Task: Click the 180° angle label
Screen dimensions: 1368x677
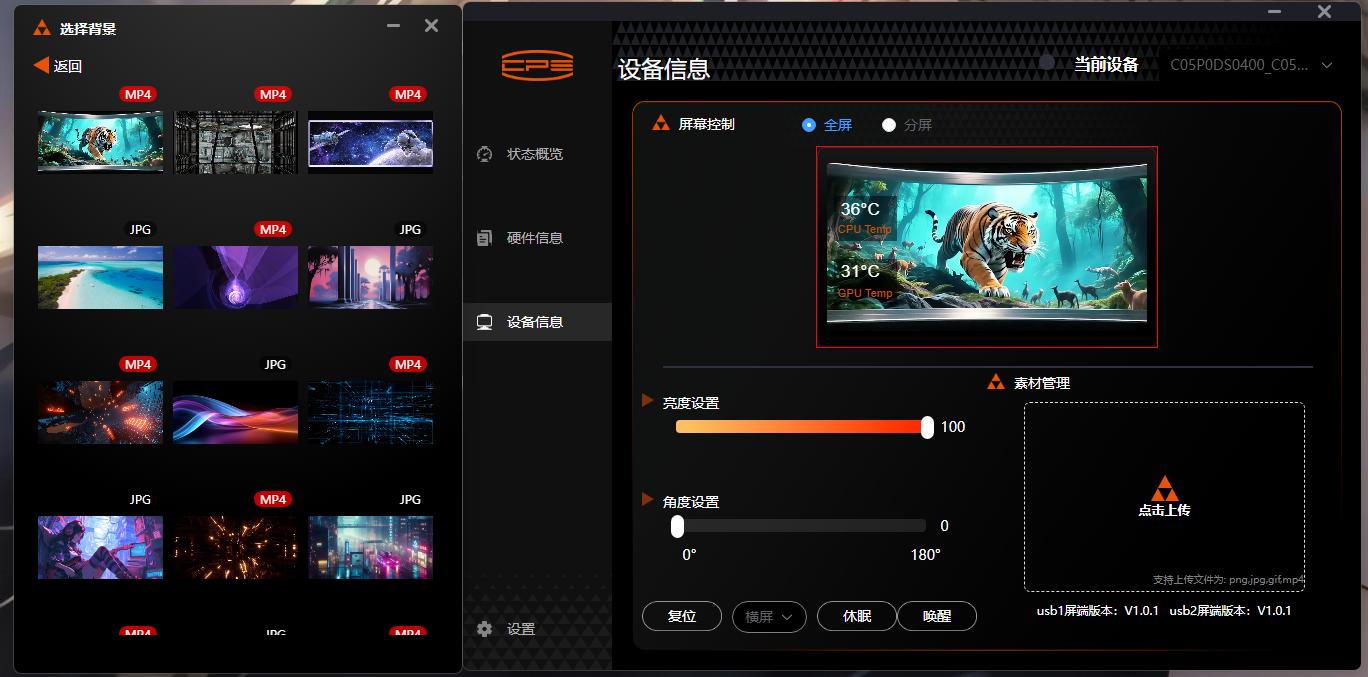Action: click(x=925, y=555)
